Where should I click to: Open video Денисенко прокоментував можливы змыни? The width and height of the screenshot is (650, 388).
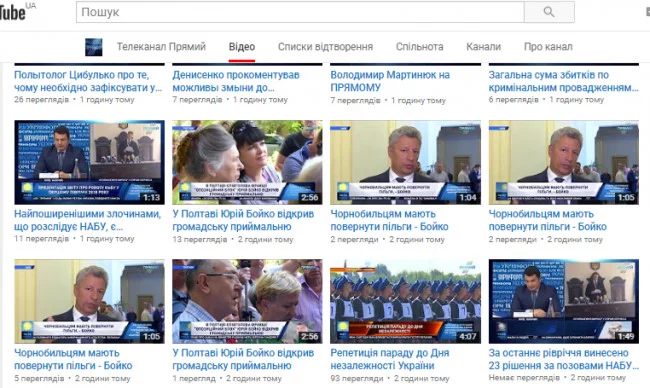click(x=236, y=81)
